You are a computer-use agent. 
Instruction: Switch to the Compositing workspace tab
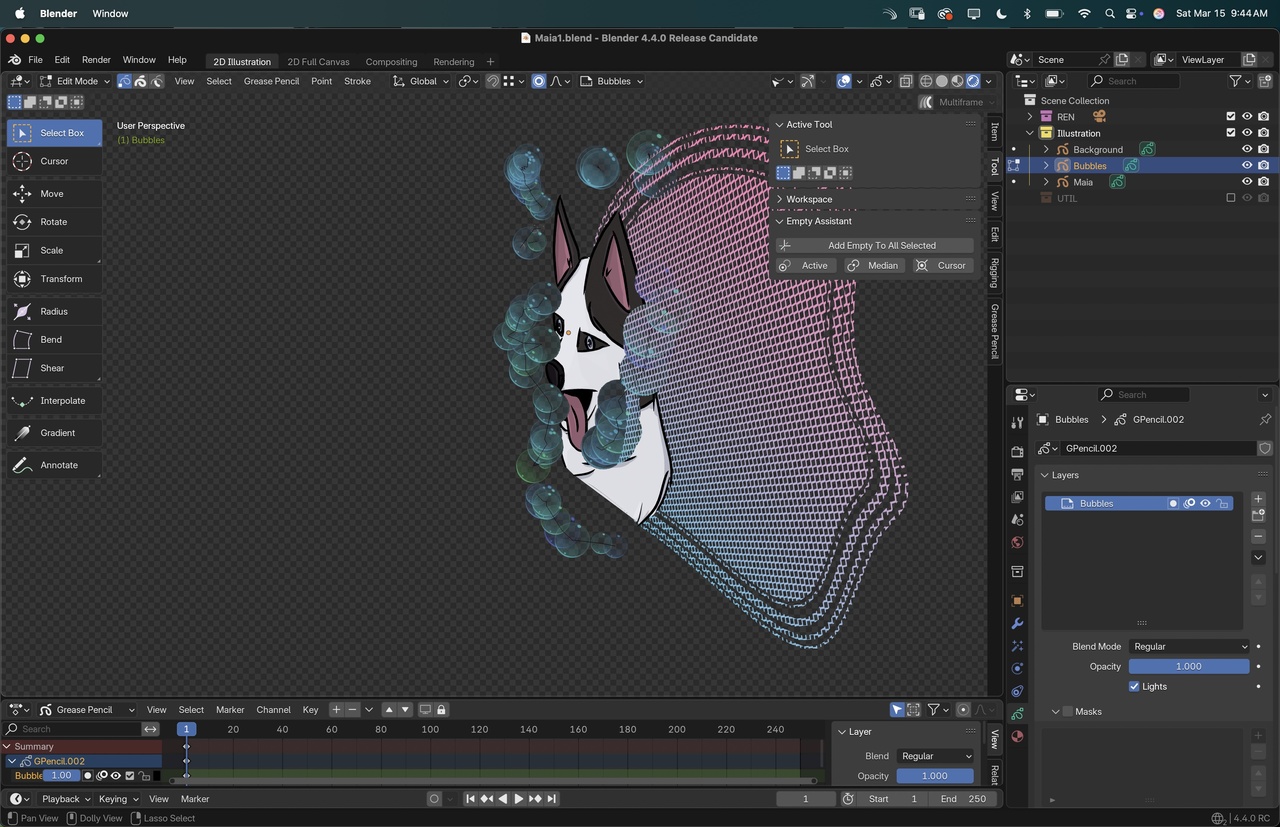pyautogui.click(x=391, y=62)
